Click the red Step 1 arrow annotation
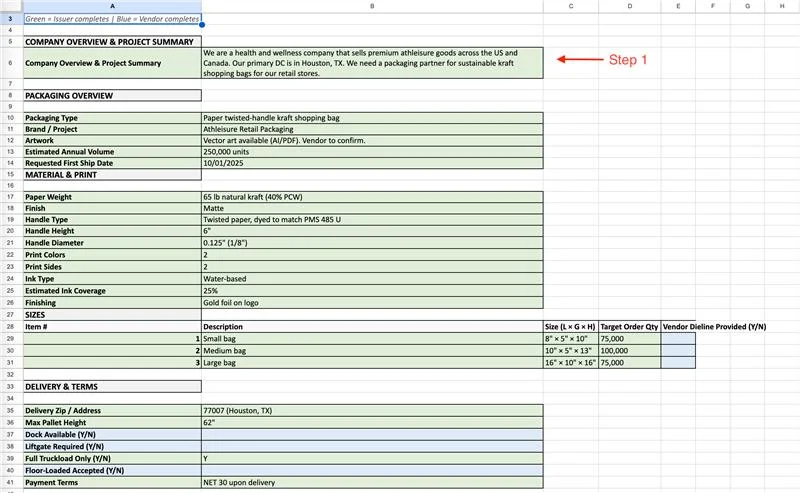Image resolution: width=800 pixels, height=493 pixels. coord(578,60)
